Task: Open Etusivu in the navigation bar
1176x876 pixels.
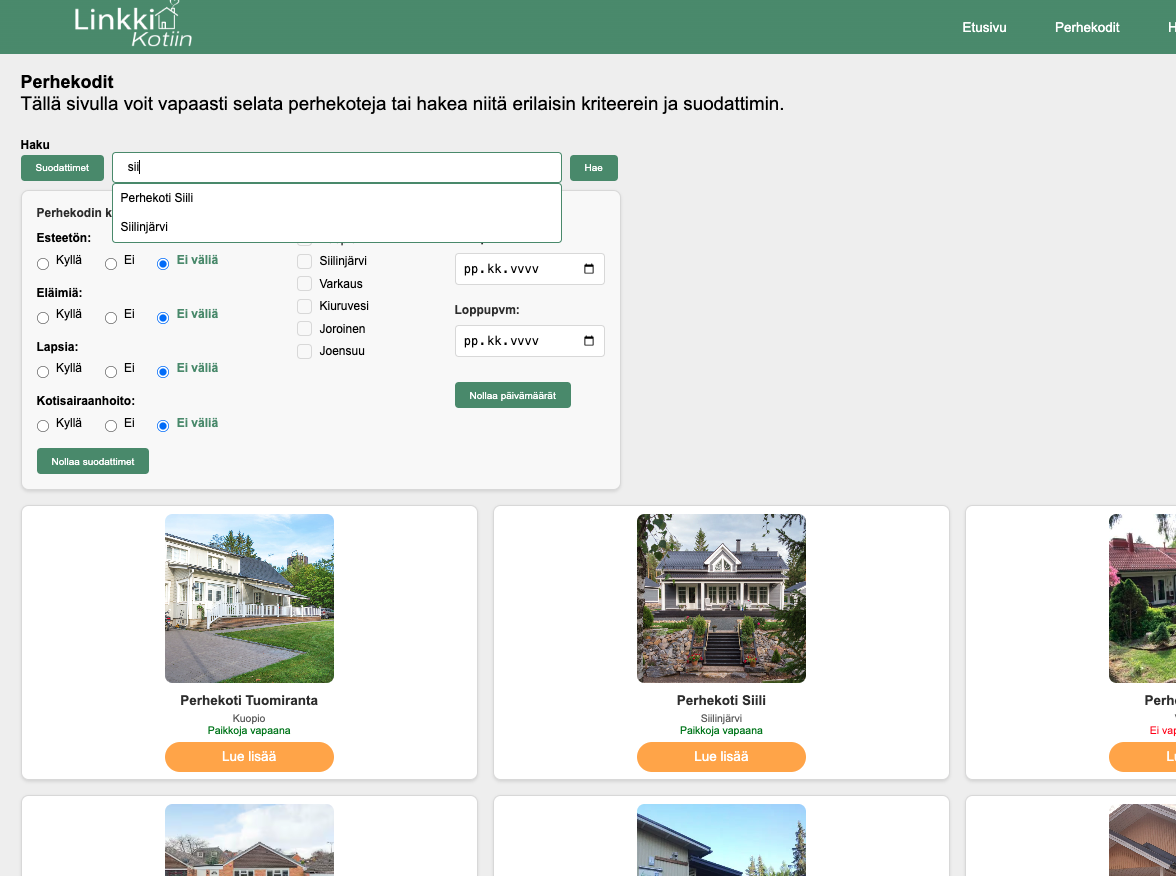Action: click(x=984, y=27)
